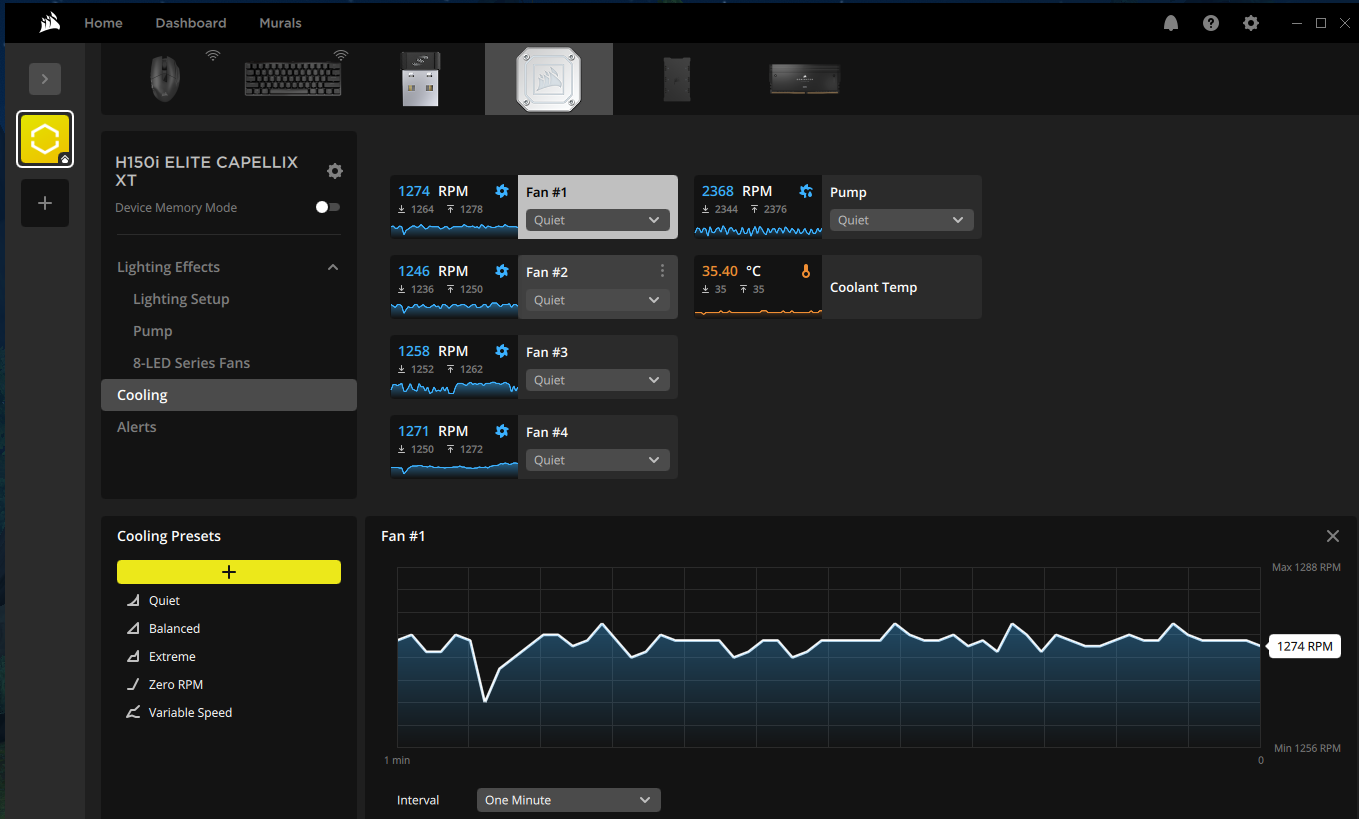Click the Fan #4 gear sensor icon

502,431
